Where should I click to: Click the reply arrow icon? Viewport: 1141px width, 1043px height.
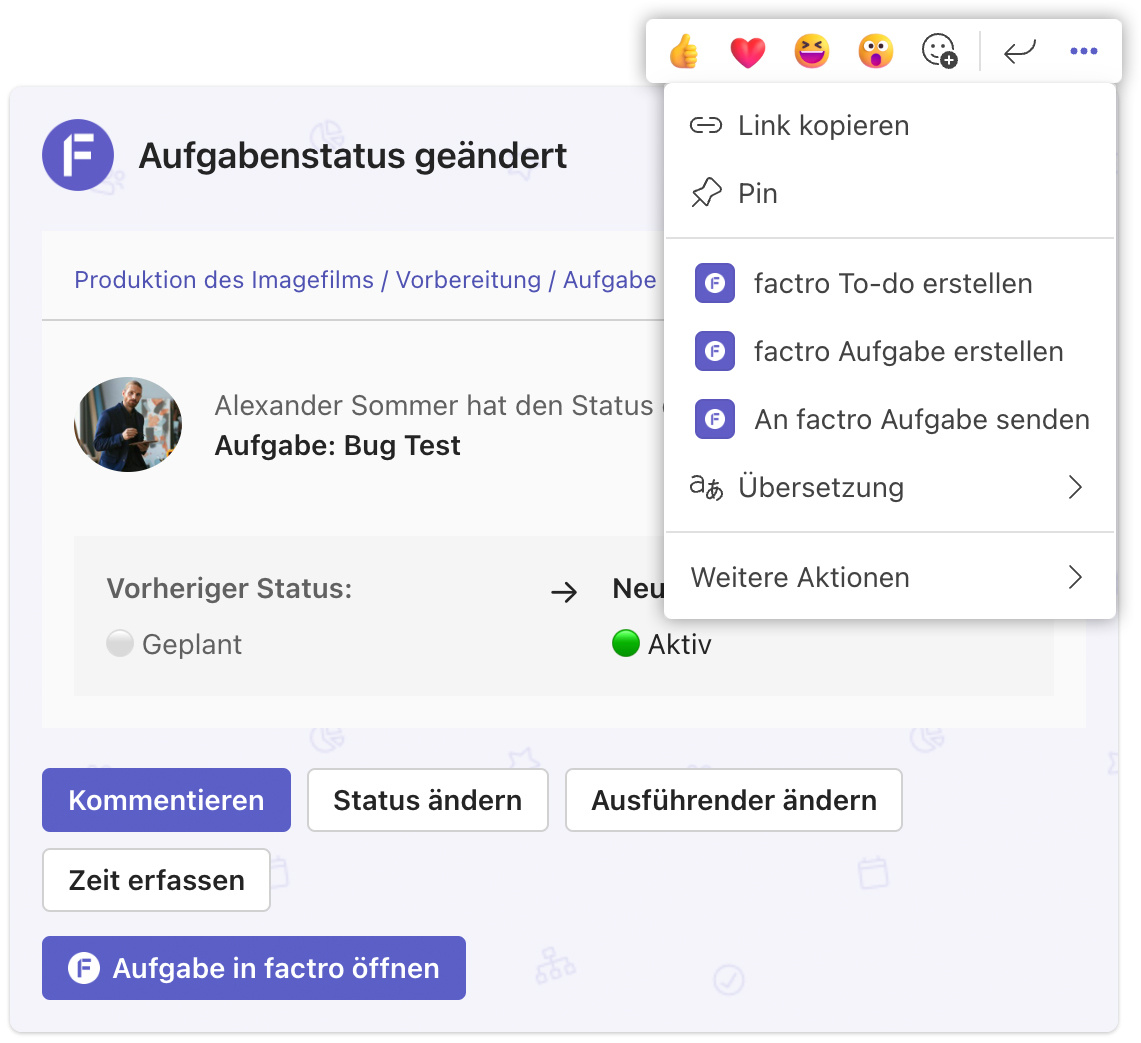click(1019, 51)
